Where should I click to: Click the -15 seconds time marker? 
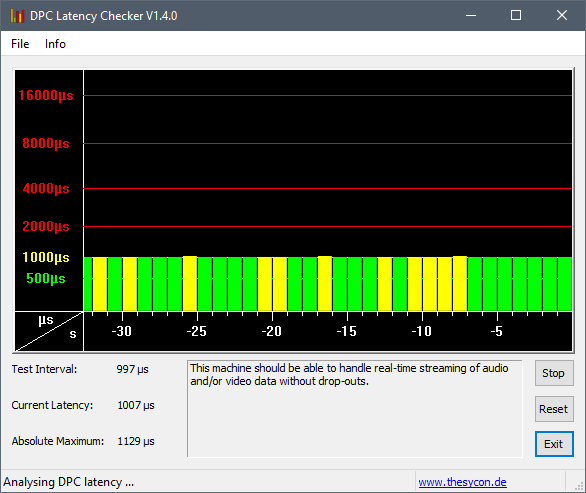coord(347,331)
